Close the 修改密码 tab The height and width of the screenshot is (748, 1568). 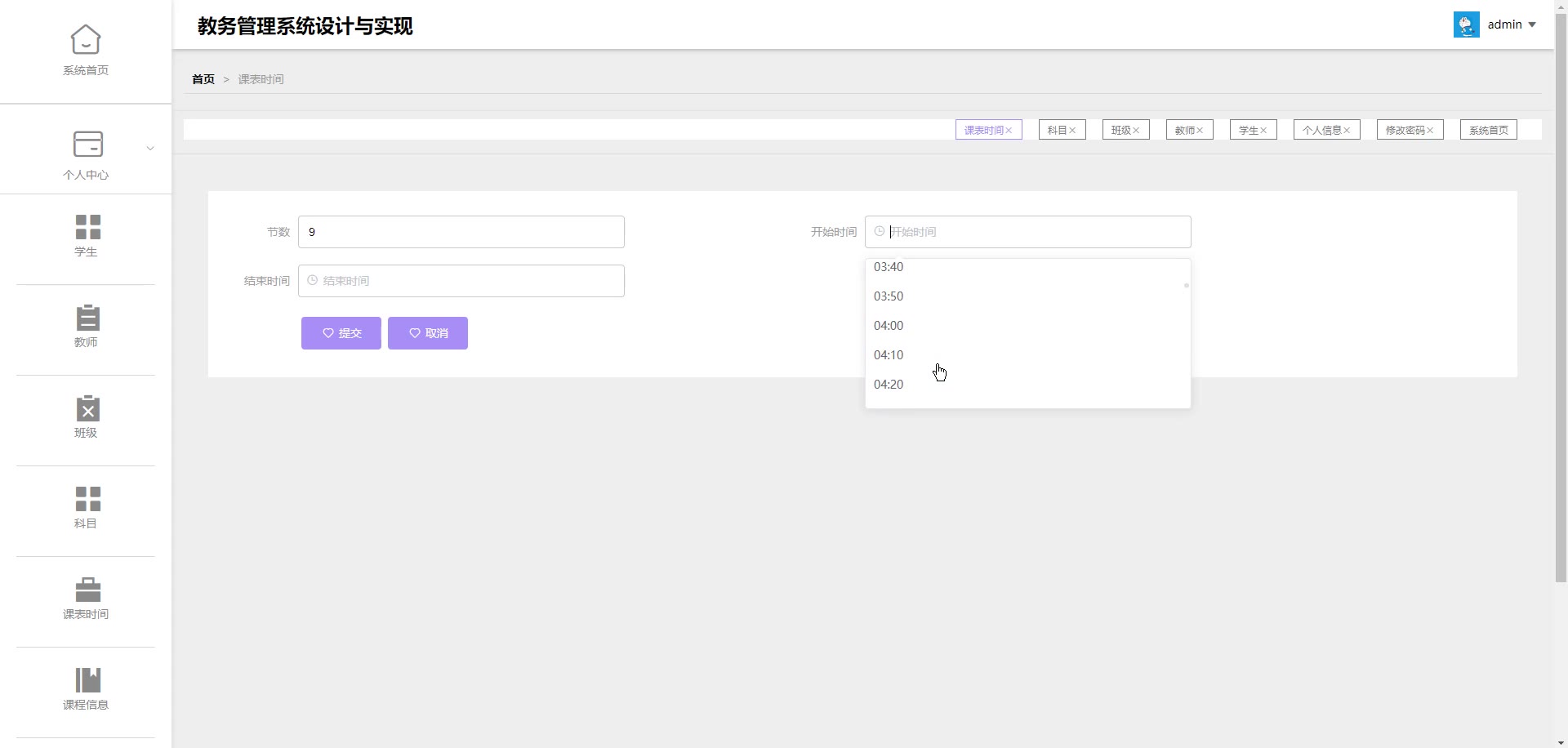coord(1430,130)
